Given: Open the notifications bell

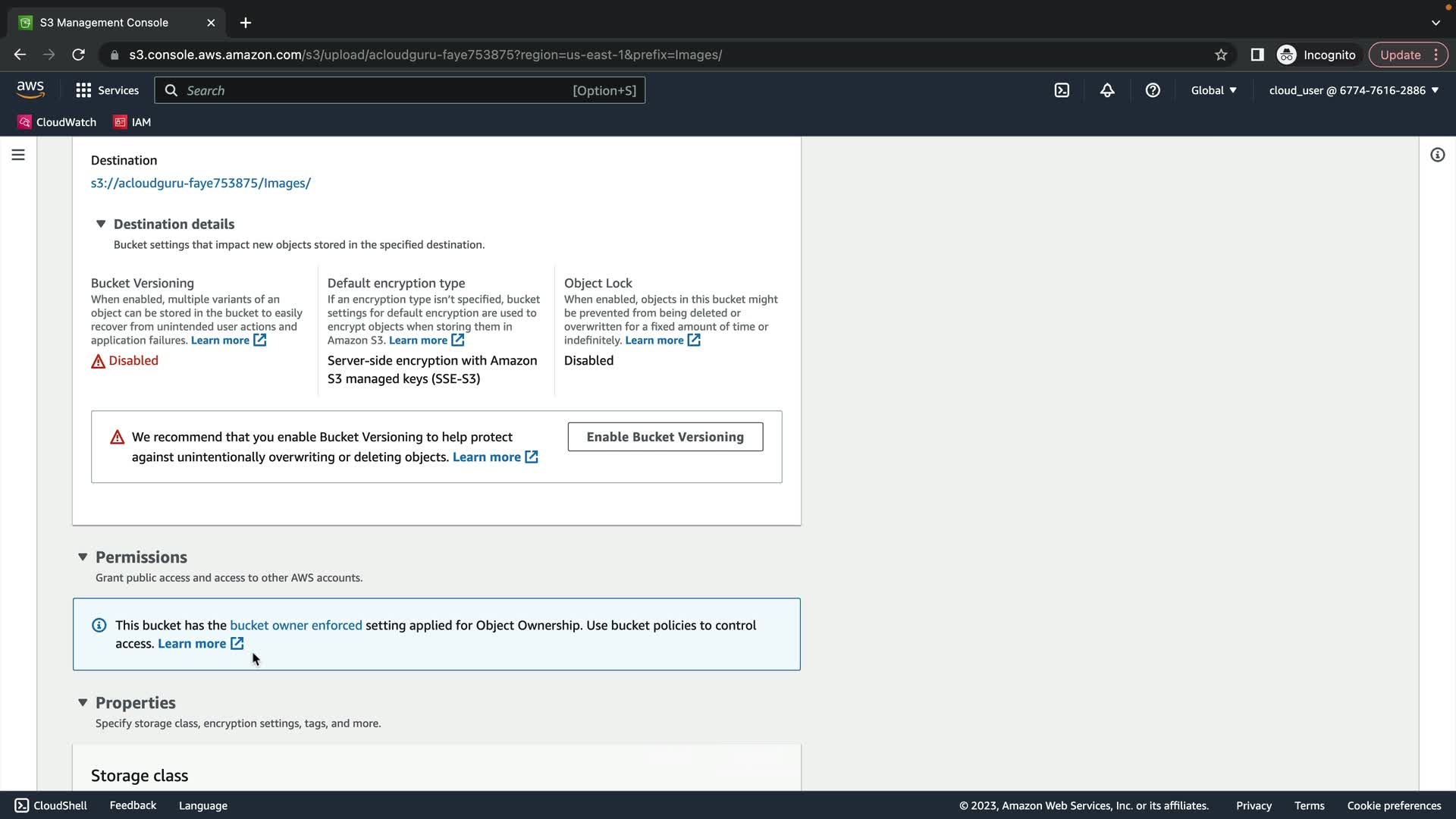Looking at the screenshot, I should click(1107, 90).
